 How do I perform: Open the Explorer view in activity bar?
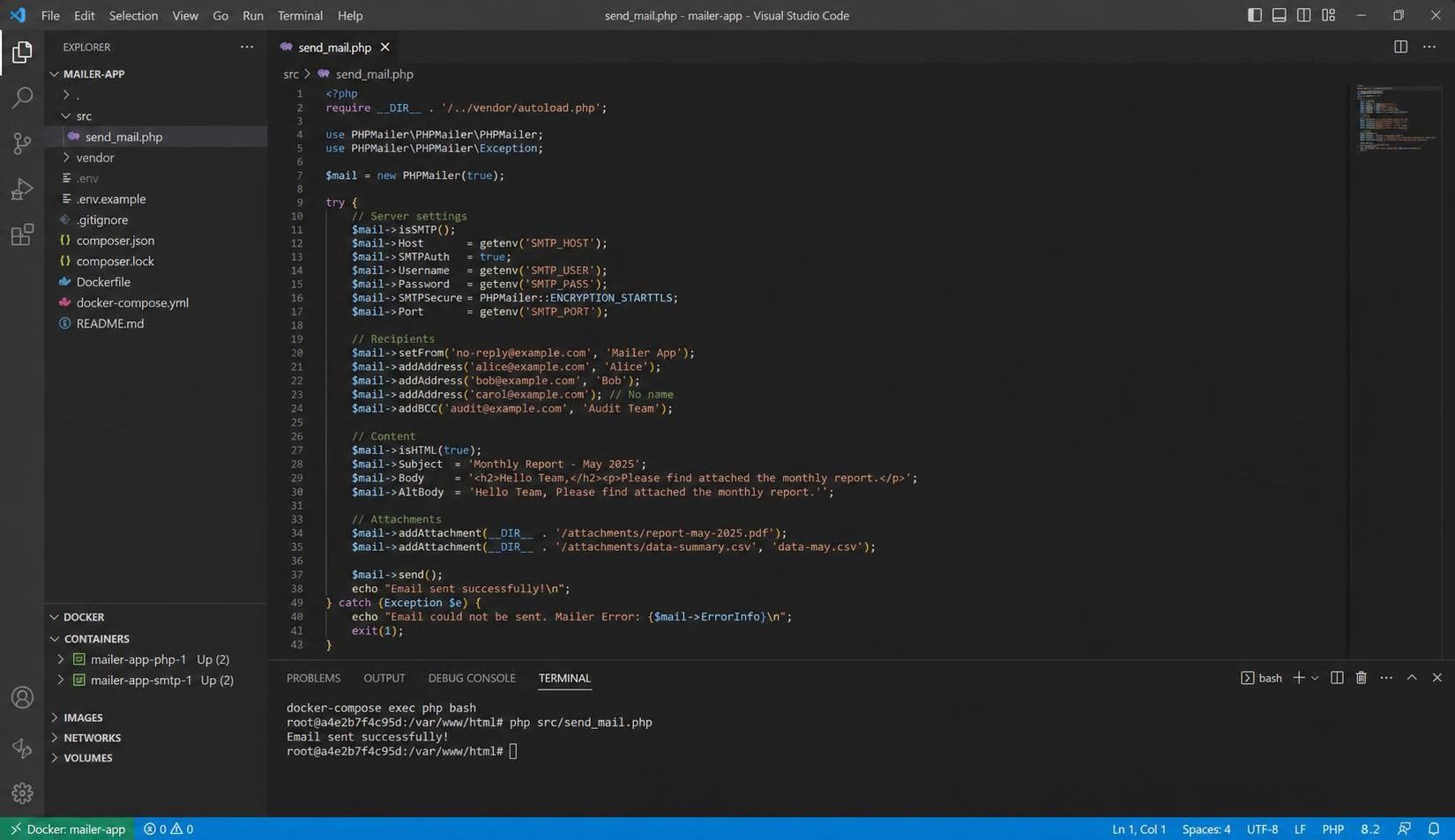coord(22,52)
